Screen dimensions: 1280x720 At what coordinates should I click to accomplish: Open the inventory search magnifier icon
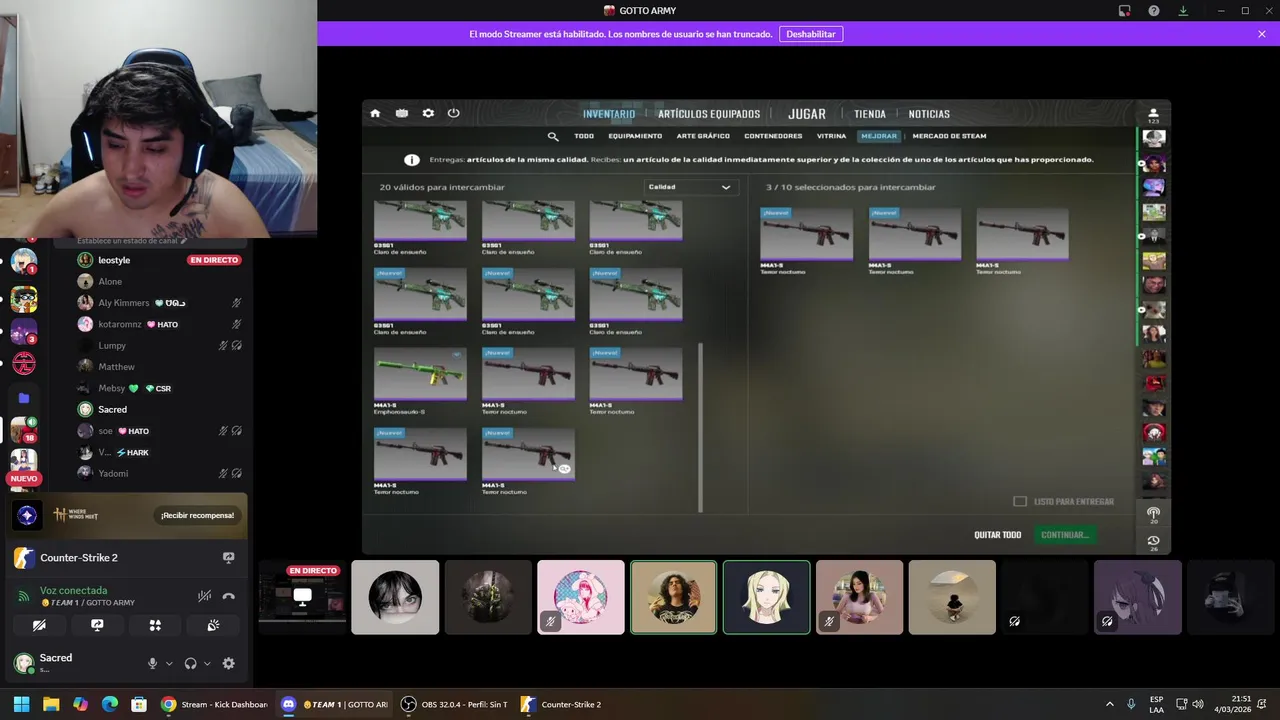(x=553, y=136)
